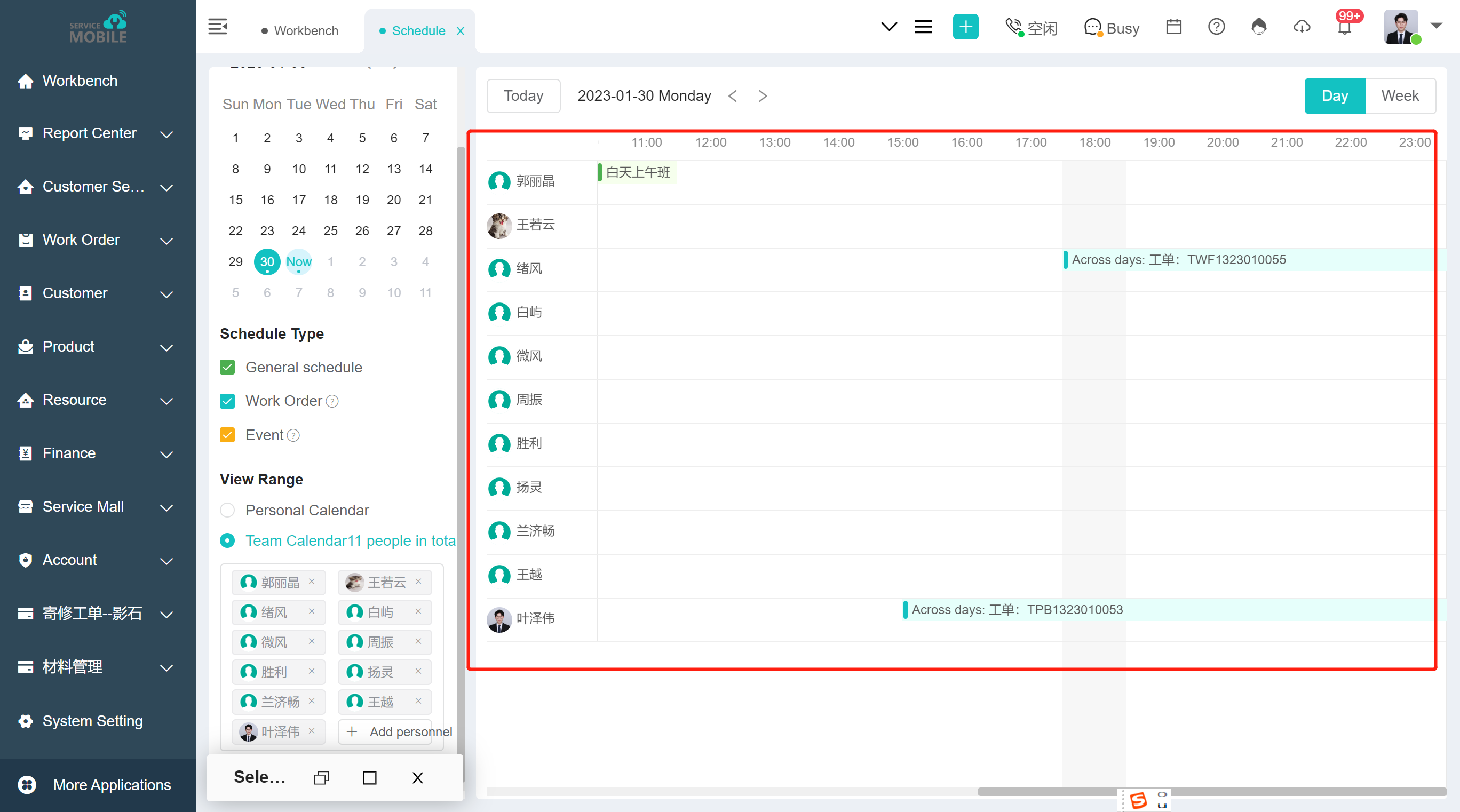Remove 绪风 from team calendar
This screenshot has width=1460, height=812.
point(312,611)
